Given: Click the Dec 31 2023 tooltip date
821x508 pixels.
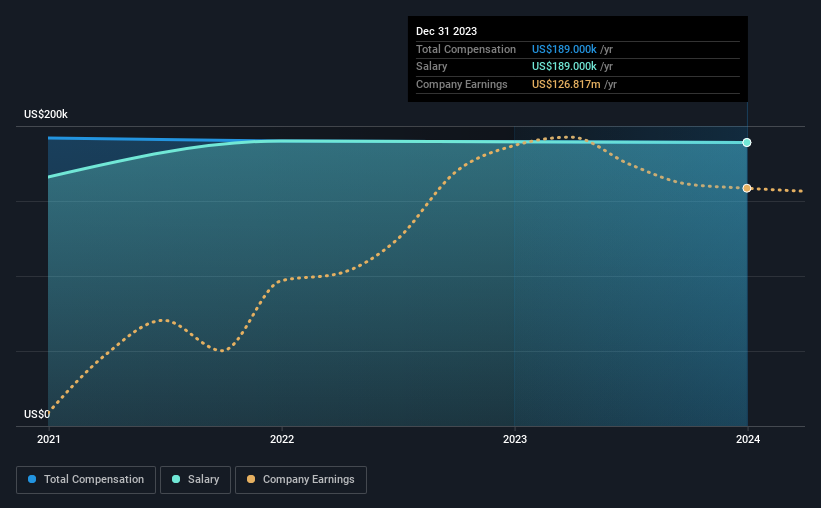Looking at the screenshot, I should tap(446, 31).
